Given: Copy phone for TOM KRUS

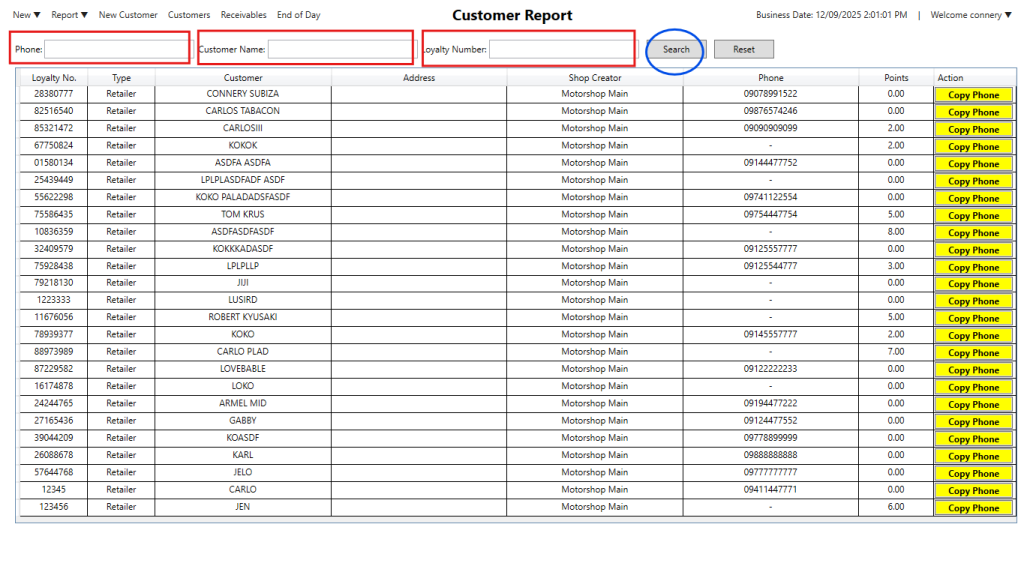Looking at the screenshot, I should pyautogui.click(x=973, y=215).
